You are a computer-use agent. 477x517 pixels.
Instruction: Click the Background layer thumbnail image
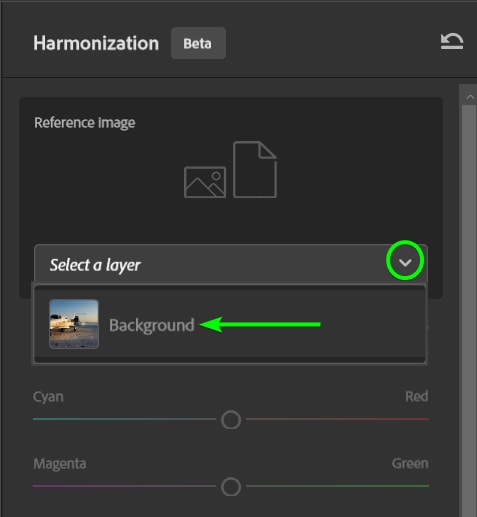point(74,324)
